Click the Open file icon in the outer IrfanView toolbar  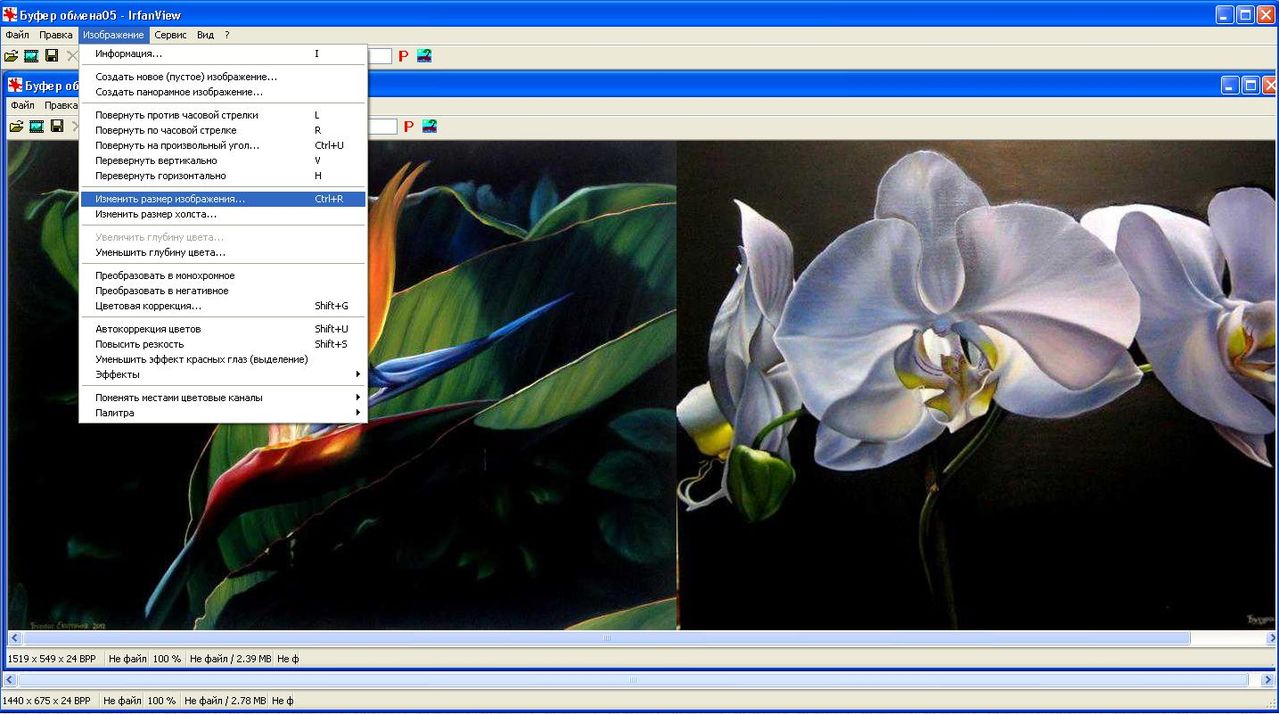[11, 56]
